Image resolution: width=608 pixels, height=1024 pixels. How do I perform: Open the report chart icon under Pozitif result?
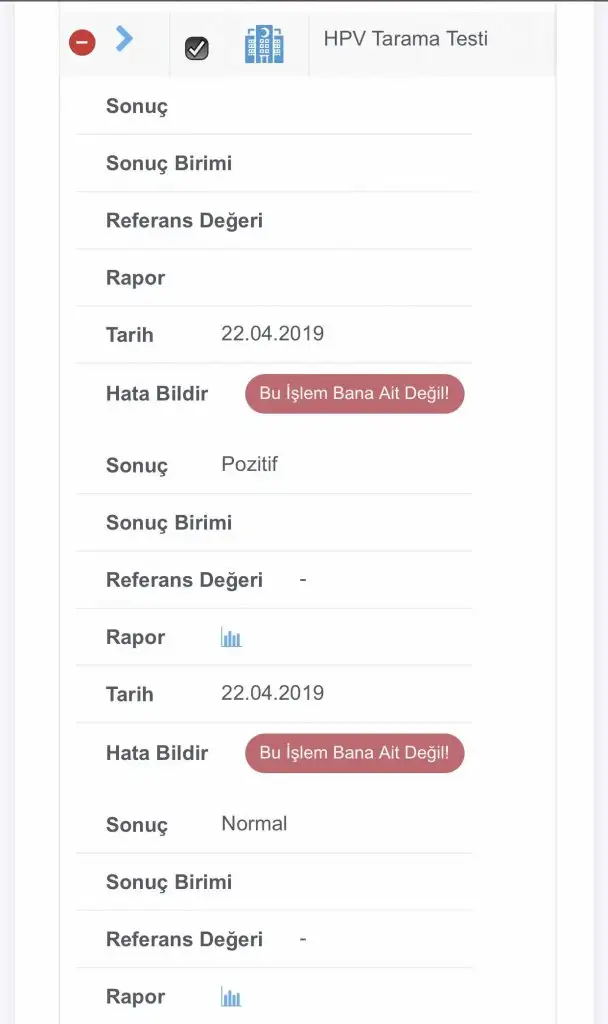[231, 638]
